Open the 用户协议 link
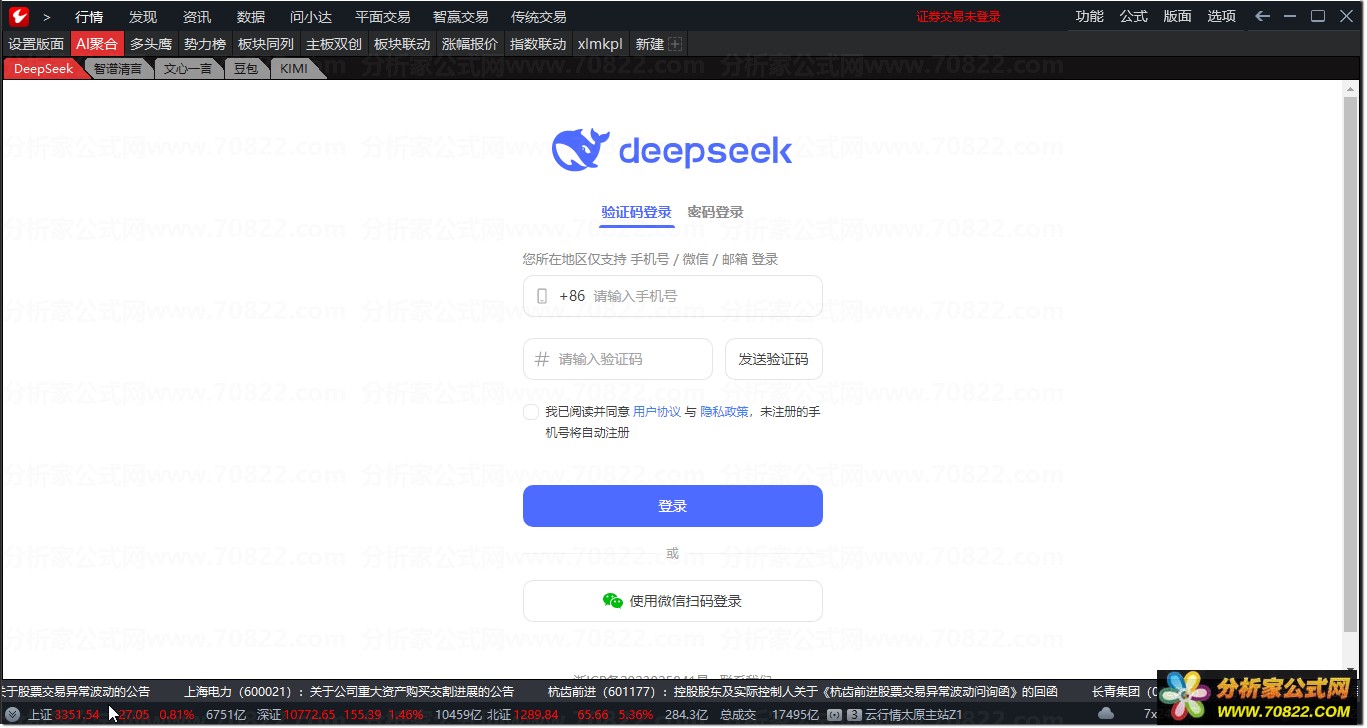 (x=657, y=412)
